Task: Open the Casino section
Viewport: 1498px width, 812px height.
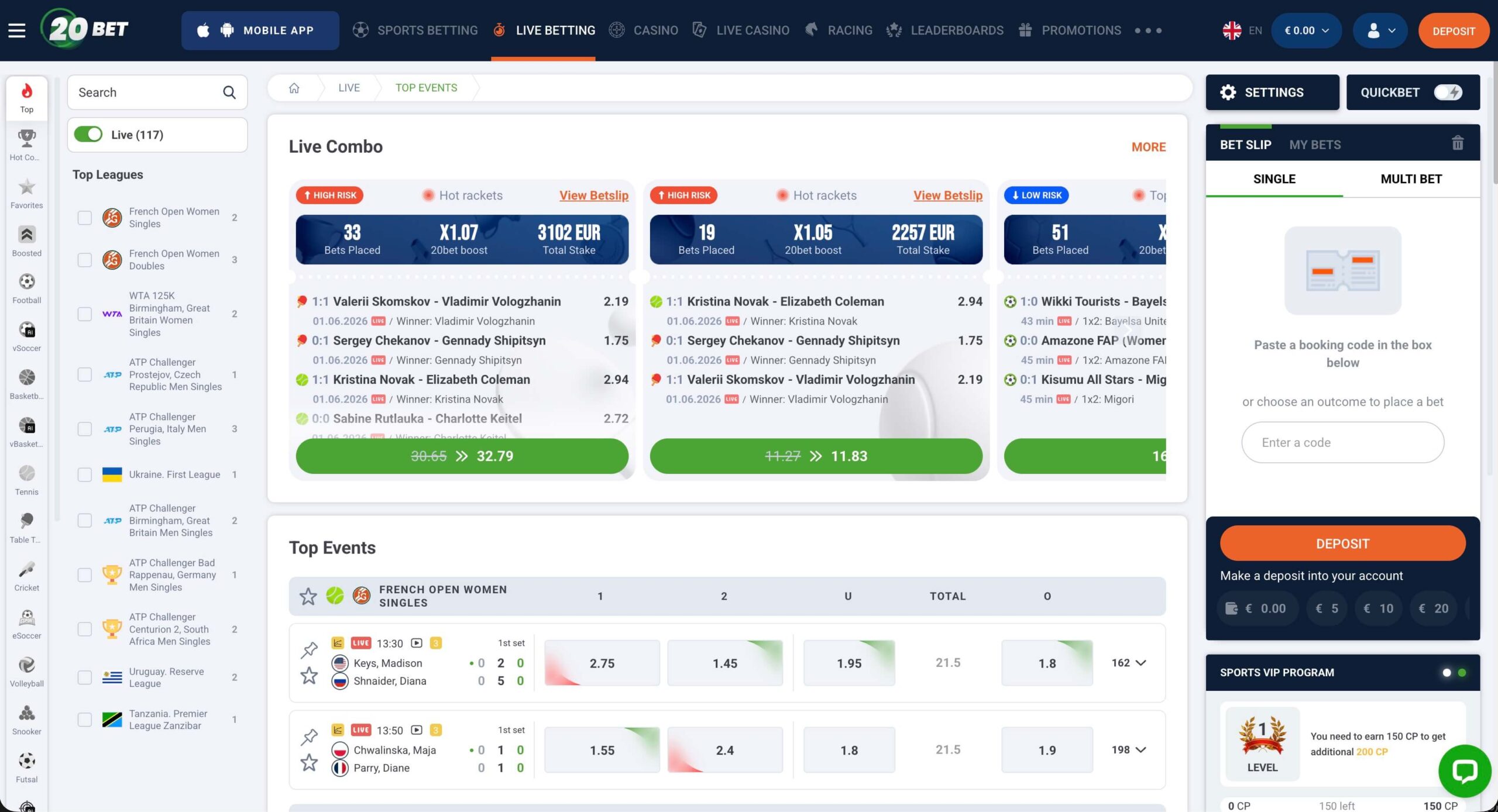Action: pos(644,30)
